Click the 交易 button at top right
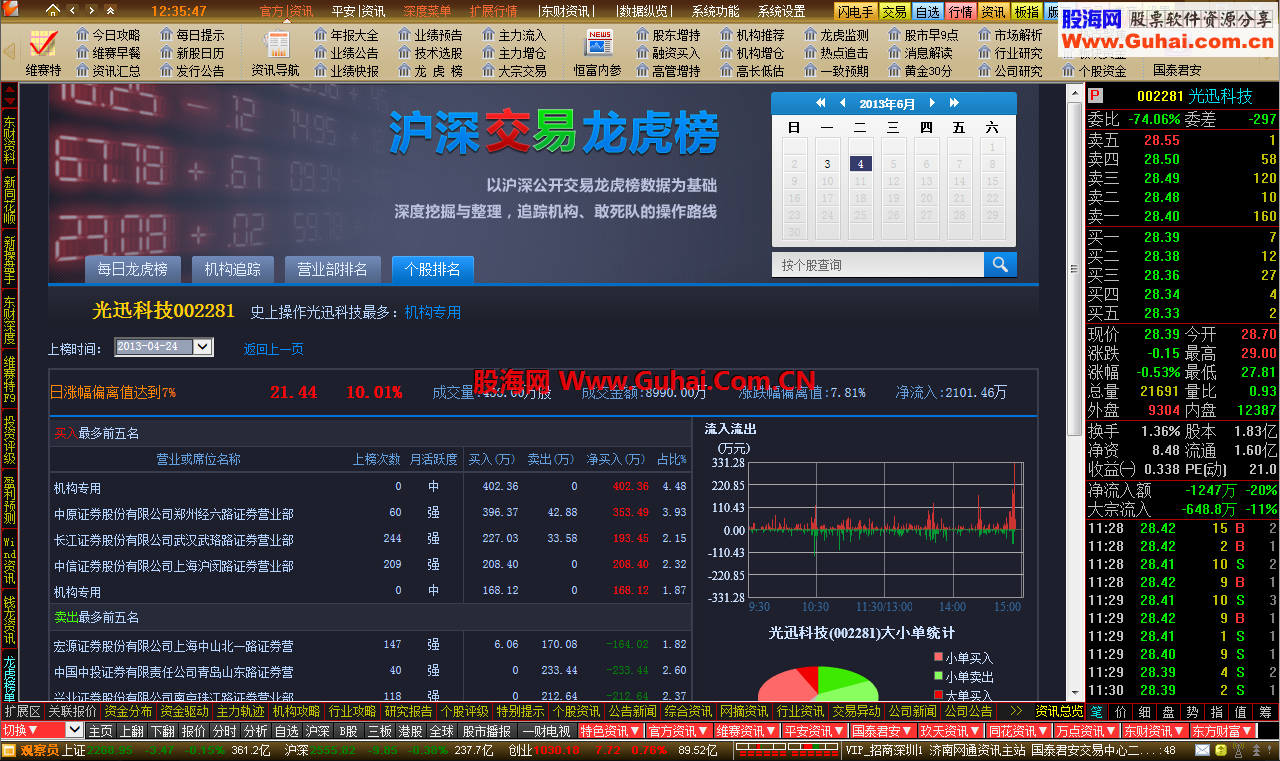Viewport: 1280px width, 761px height. coord(894,12)
